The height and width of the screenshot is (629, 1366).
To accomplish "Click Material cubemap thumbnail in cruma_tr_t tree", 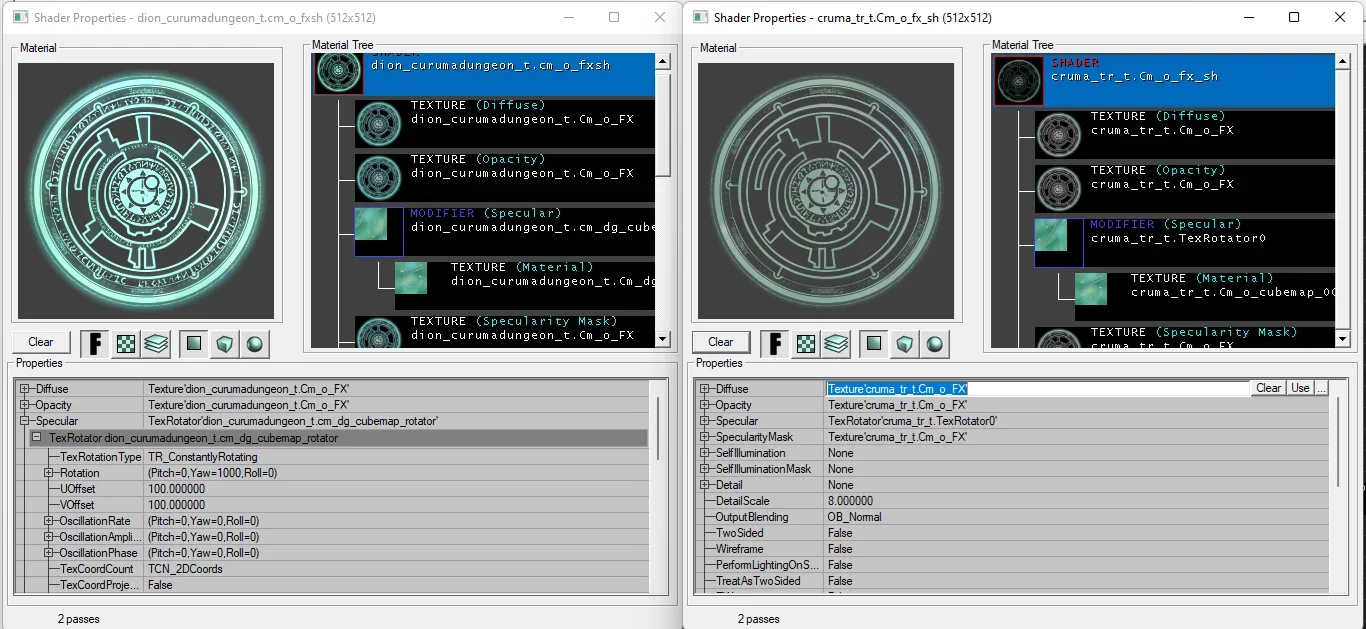I will pos(1091,289).
